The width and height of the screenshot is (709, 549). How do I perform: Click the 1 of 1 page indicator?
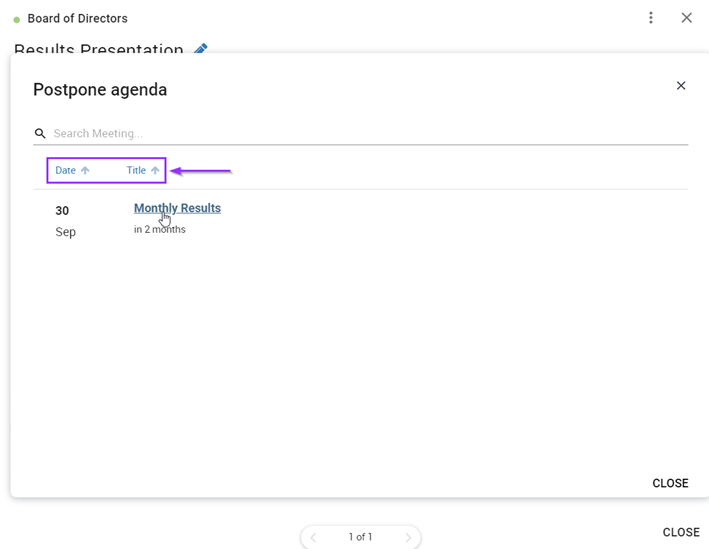point(360,537)
